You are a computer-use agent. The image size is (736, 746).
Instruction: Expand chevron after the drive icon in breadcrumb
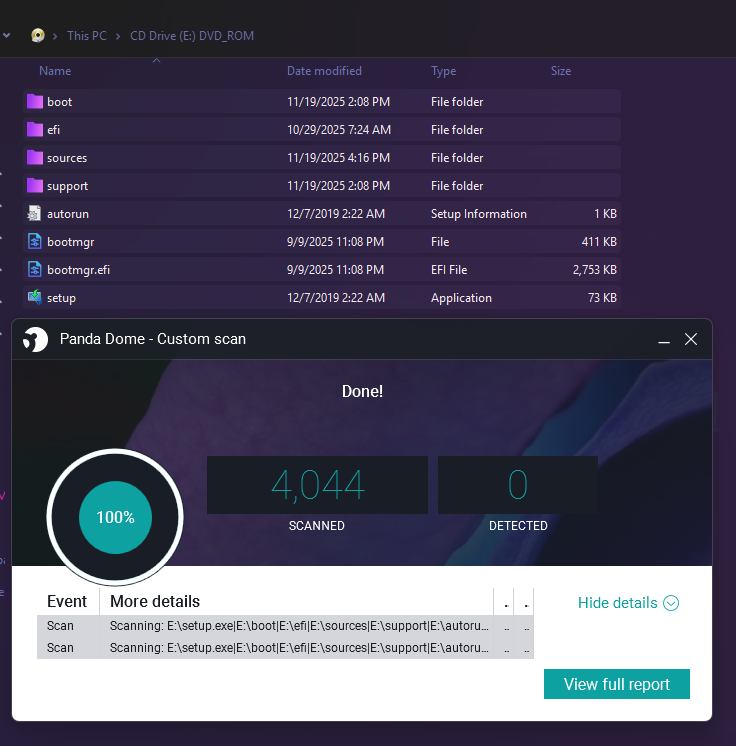55,36
